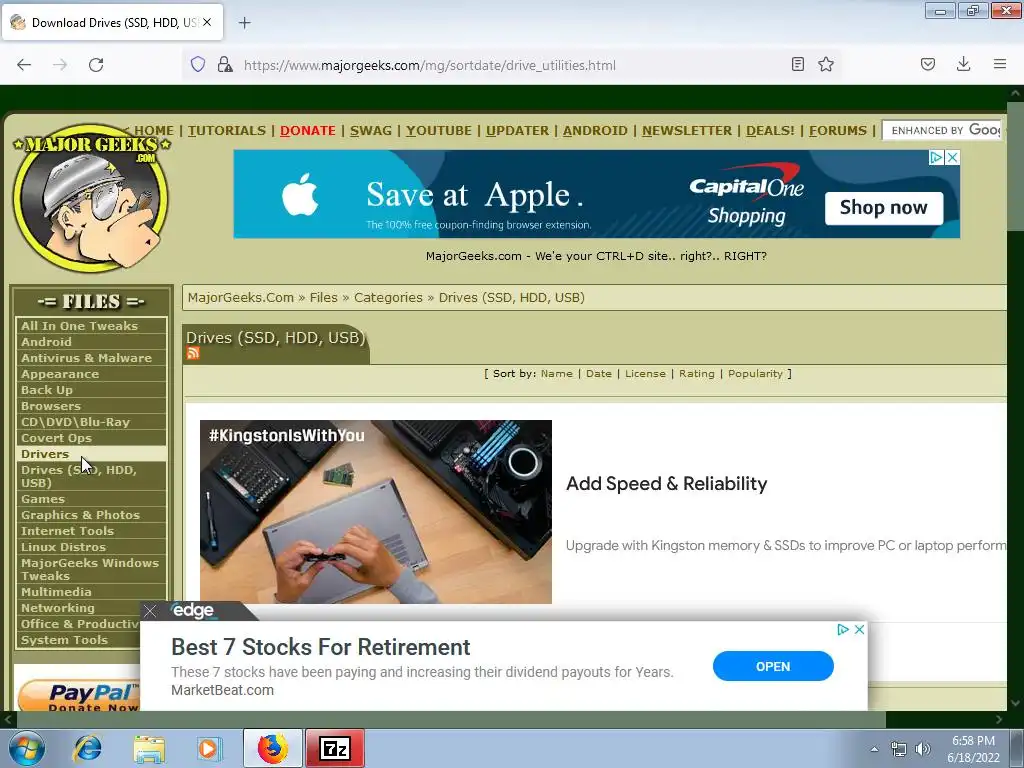Open the ANDROID menu link
This screenshot has height=768, width=1024.
click(595, 131)
